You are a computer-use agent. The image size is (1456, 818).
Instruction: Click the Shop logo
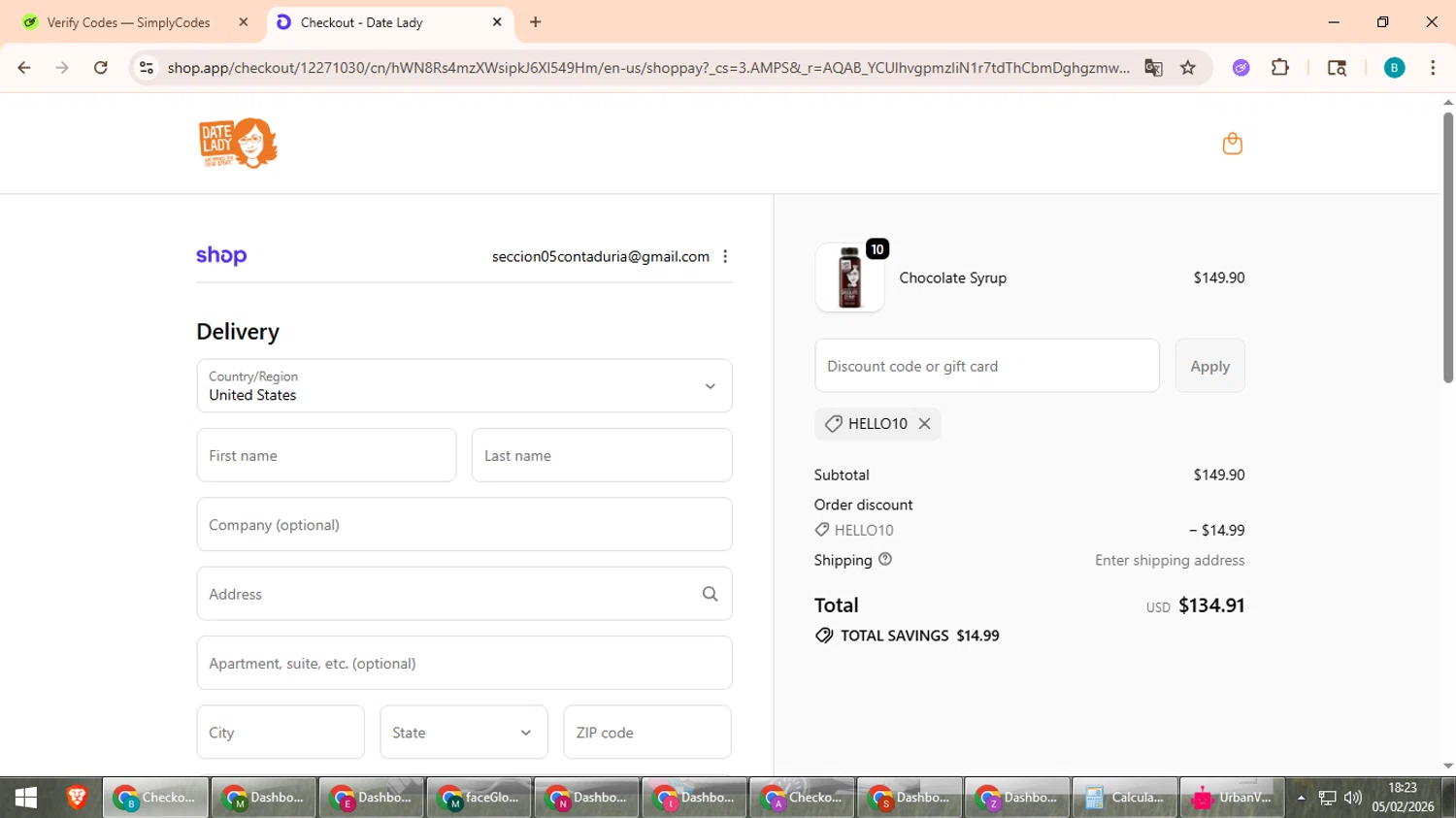pyautogui.click(x=221, y=256)
